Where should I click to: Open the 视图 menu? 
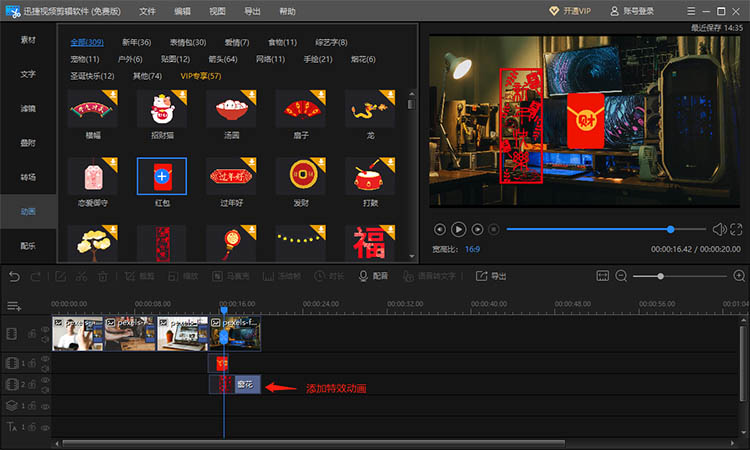coord(217,11)
